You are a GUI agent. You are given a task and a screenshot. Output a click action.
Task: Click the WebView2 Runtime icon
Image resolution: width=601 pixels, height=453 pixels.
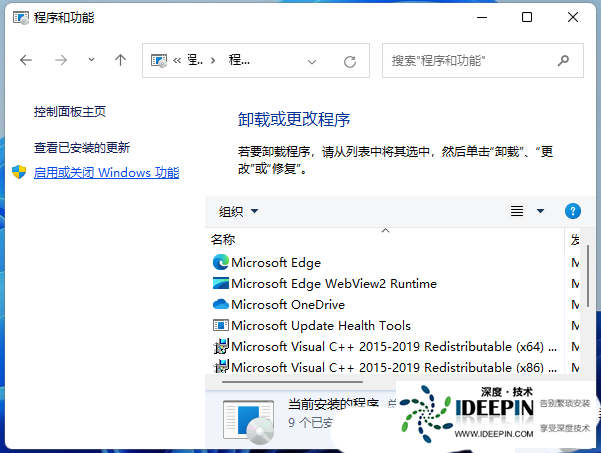220,283
